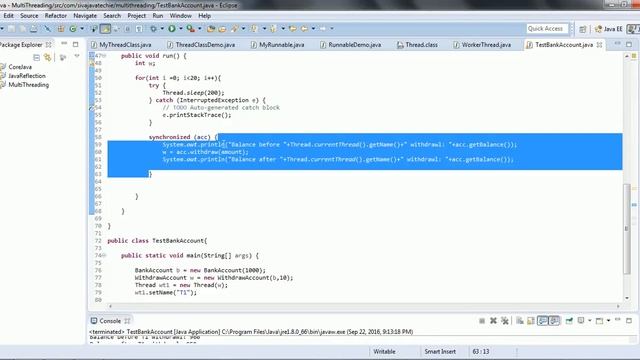
Task: Click the Terminate square icon in Console
Action: click(x=482, y=321)
